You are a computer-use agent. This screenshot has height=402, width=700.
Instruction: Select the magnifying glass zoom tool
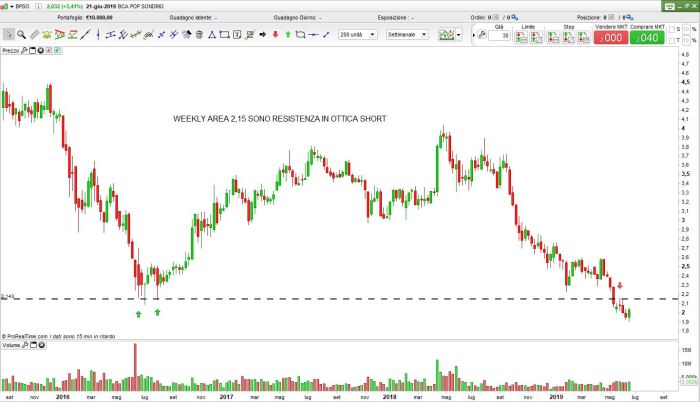point(21,35)
